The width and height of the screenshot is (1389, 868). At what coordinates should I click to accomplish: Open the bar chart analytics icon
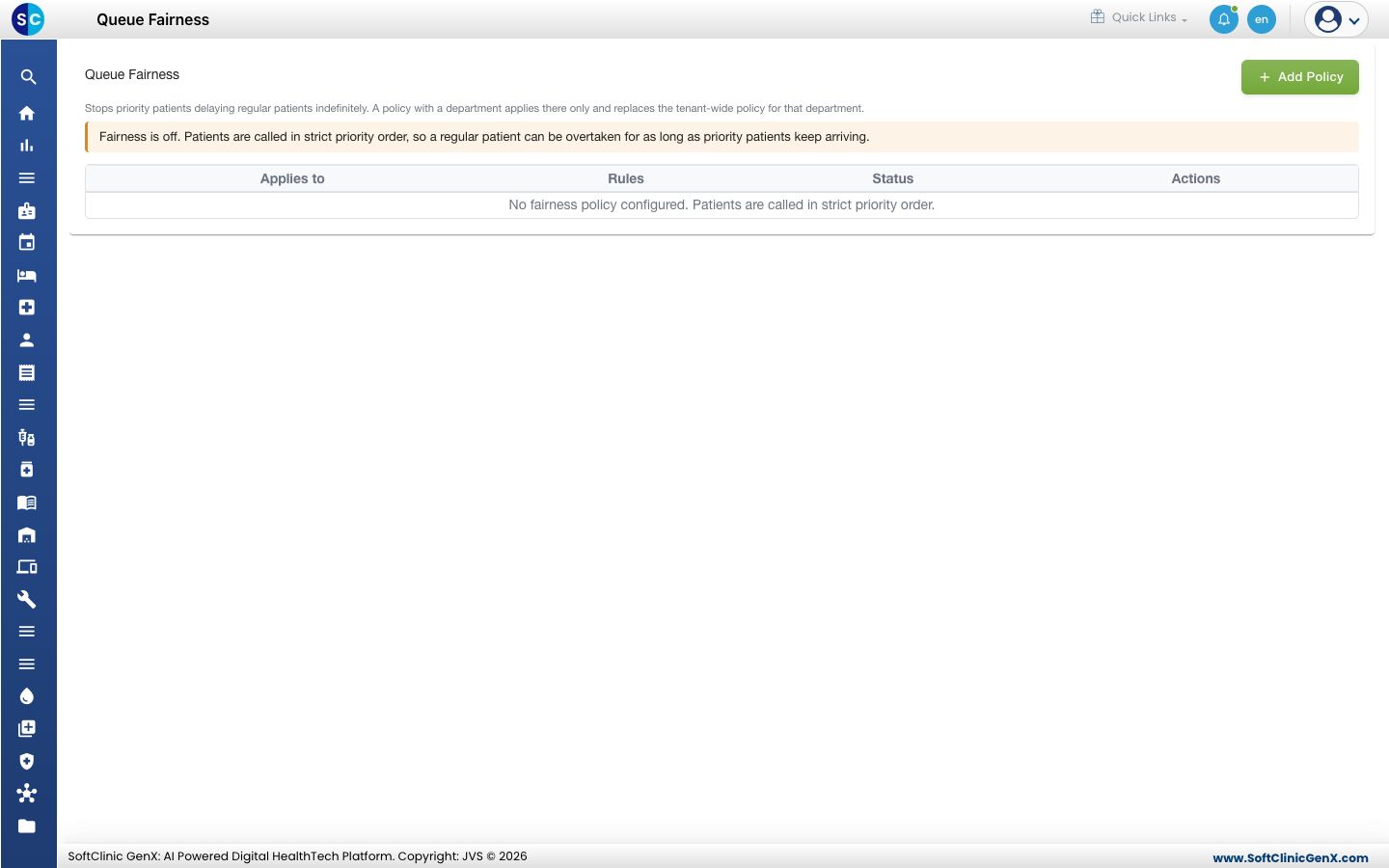coord(27,146)
